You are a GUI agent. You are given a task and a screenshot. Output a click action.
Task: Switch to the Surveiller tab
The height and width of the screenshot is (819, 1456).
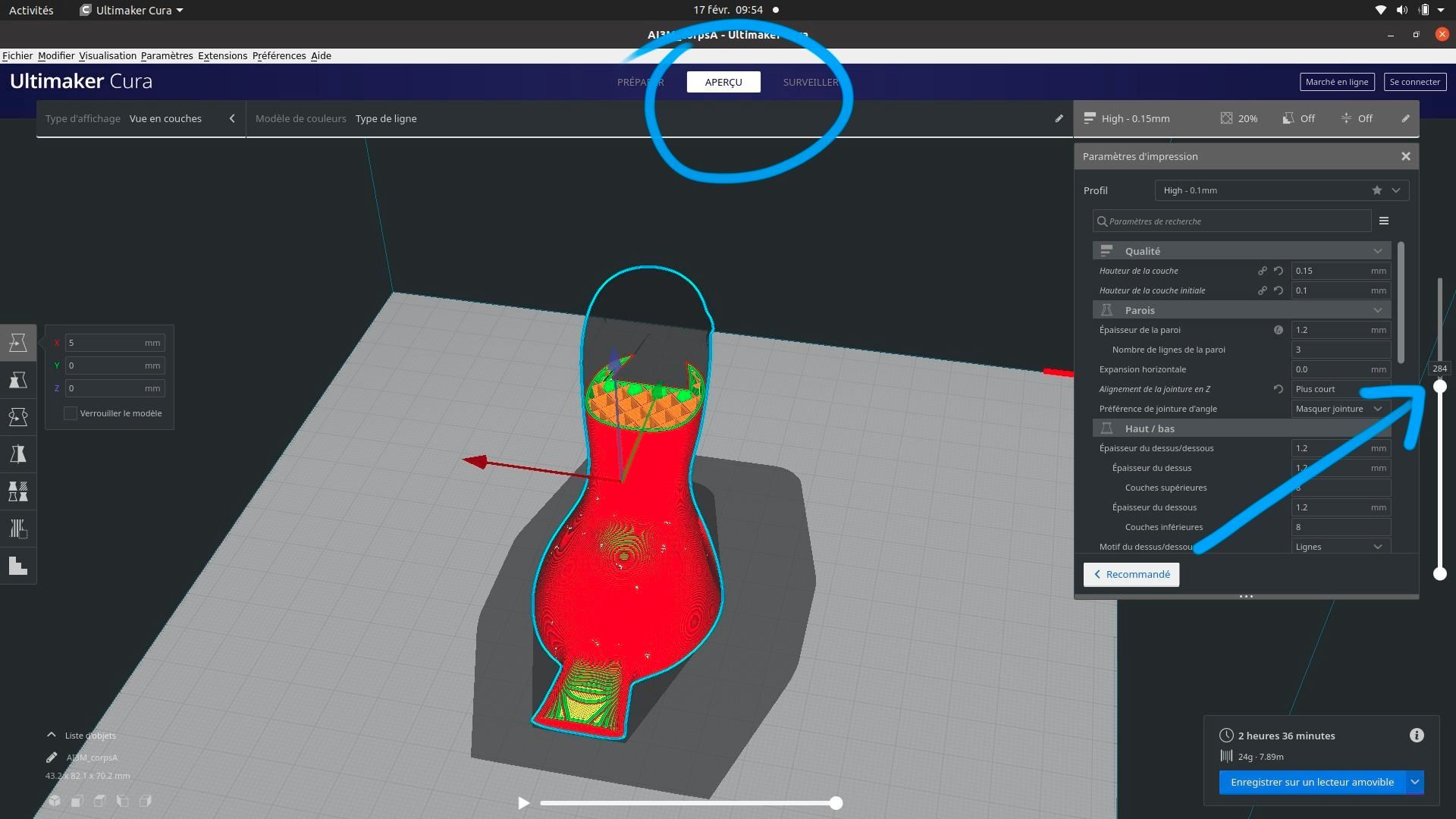tap(810, 82)
